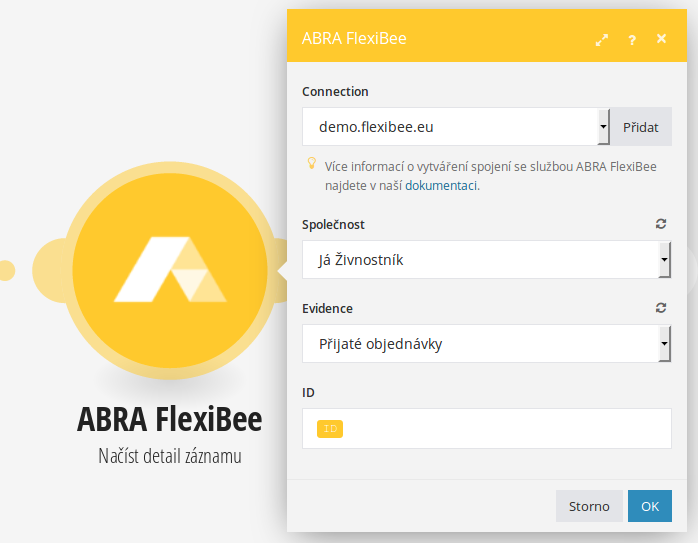
Task: Select the yellow ID variable pill
Action: click(330, 429)
